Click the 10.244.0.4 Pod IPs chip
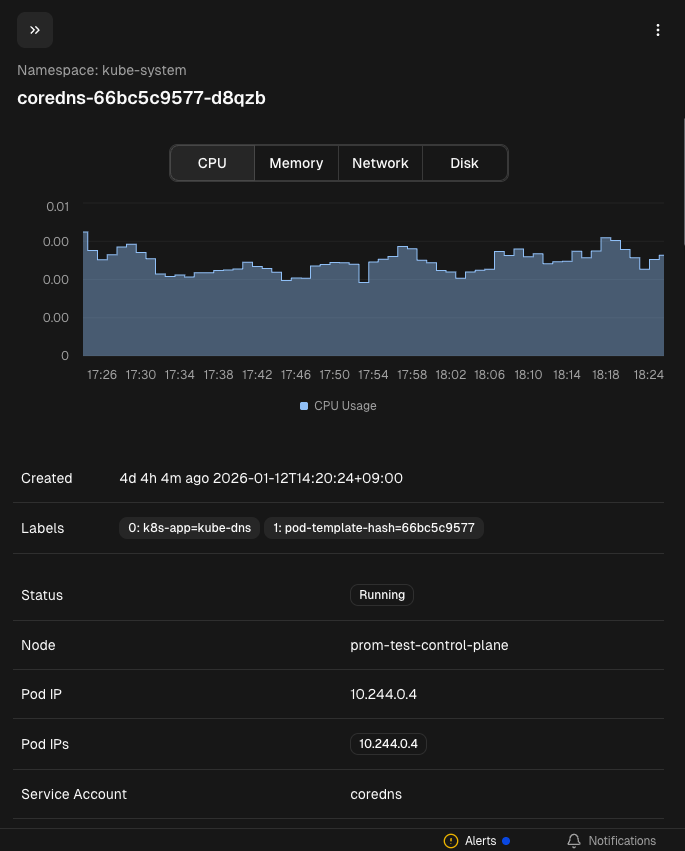685x851 pixels. pos(389,744)
